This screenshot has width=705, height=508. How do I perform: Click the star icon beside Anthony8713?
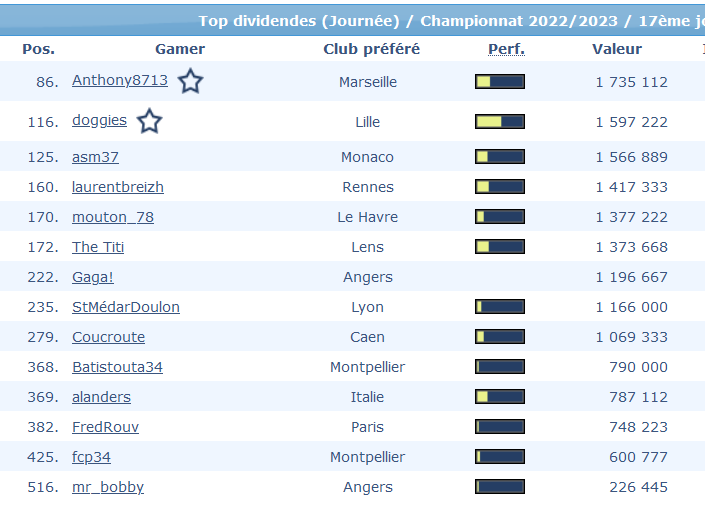190,82
